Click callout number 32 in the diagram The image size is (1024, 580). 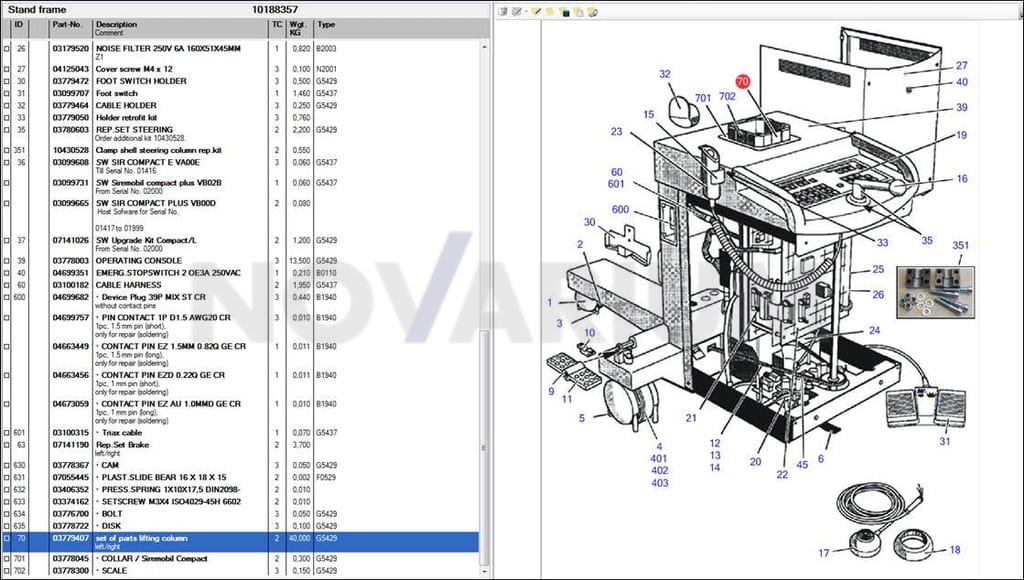coord(665,74)
